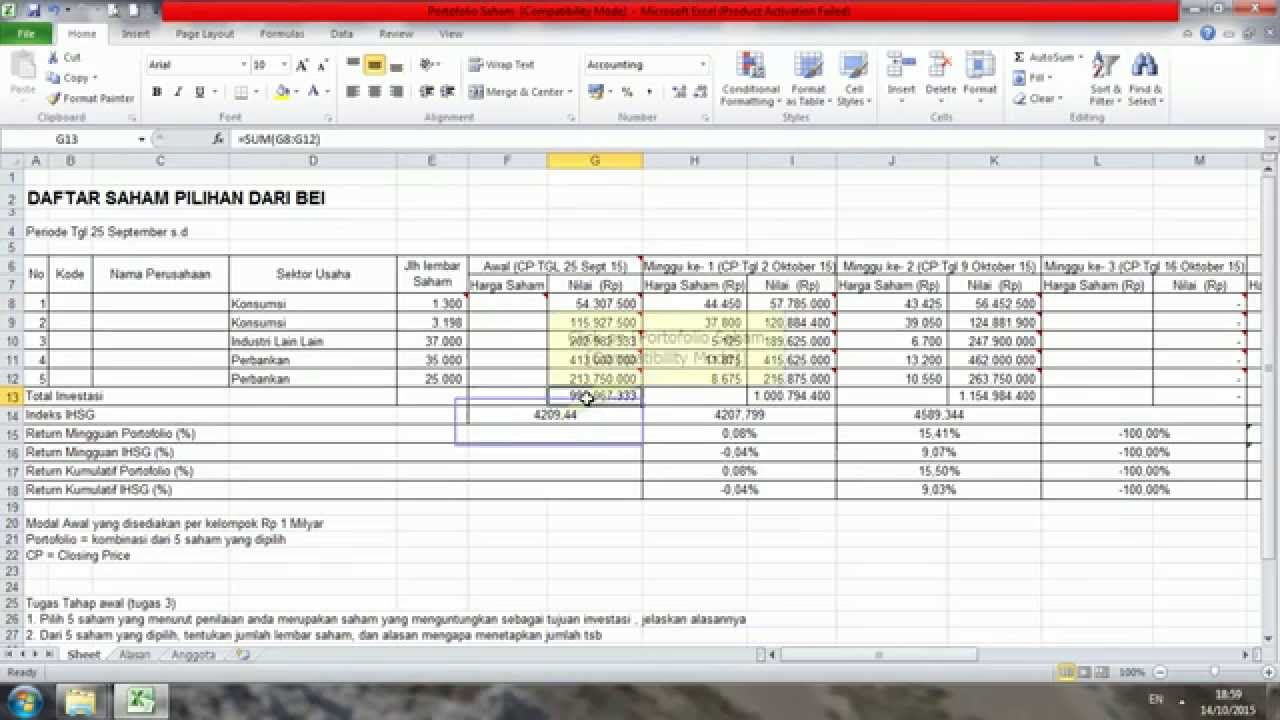Click the Cut scissors command
1280x720 pixels.
pyautogui.click(x=64, y=58)
